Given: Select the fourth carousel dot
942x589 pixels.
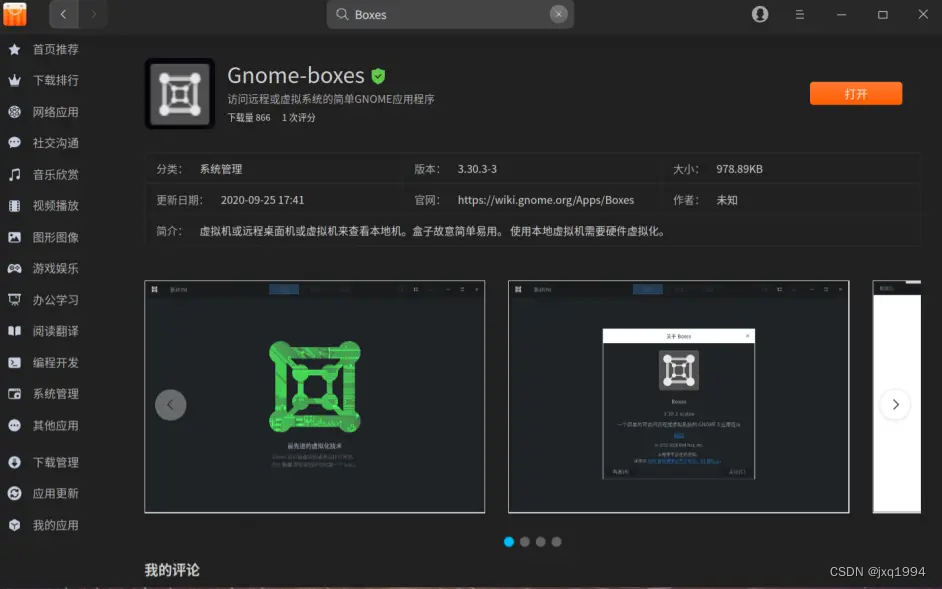Looking at the screenshot, I should pos(556,542).
